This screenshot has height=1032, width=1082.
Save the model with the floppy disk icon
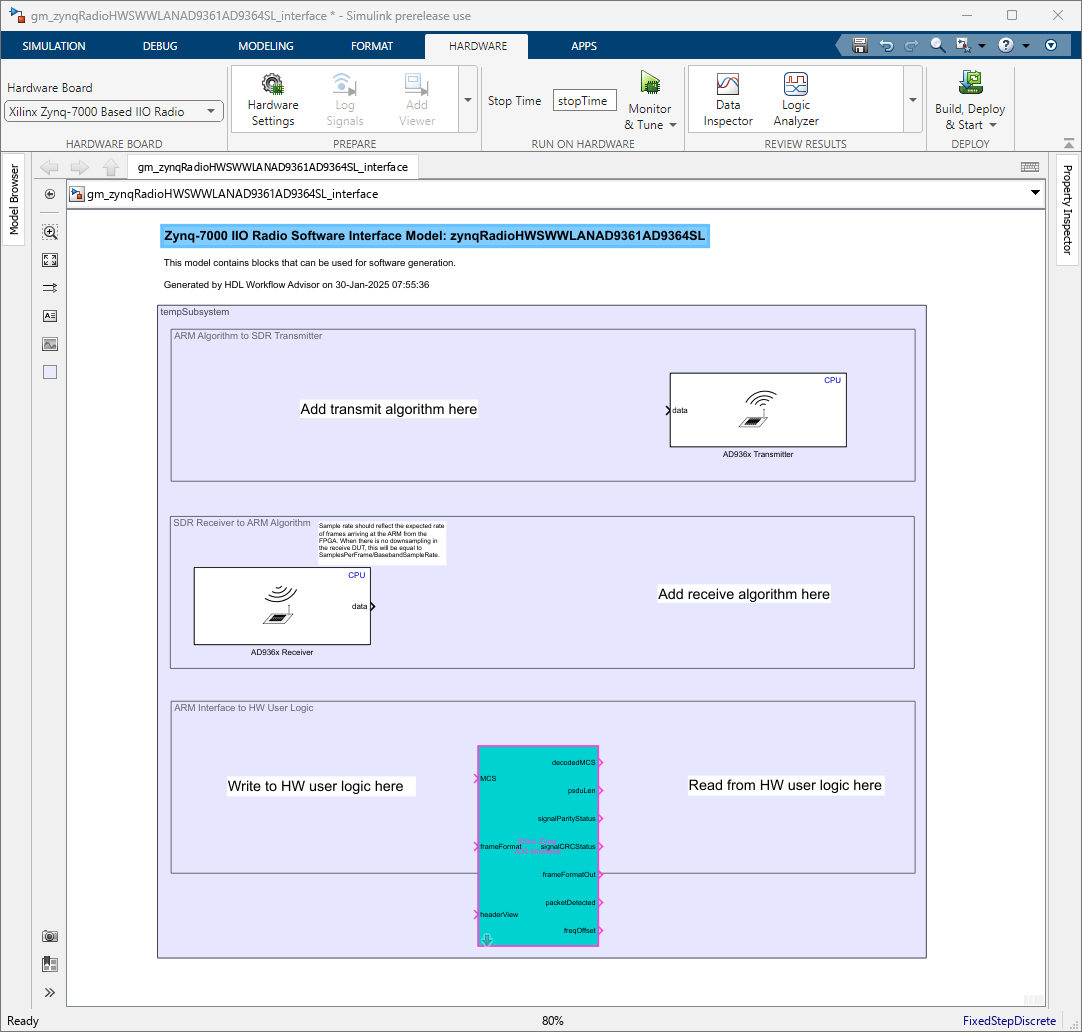[x=860, y=46]
